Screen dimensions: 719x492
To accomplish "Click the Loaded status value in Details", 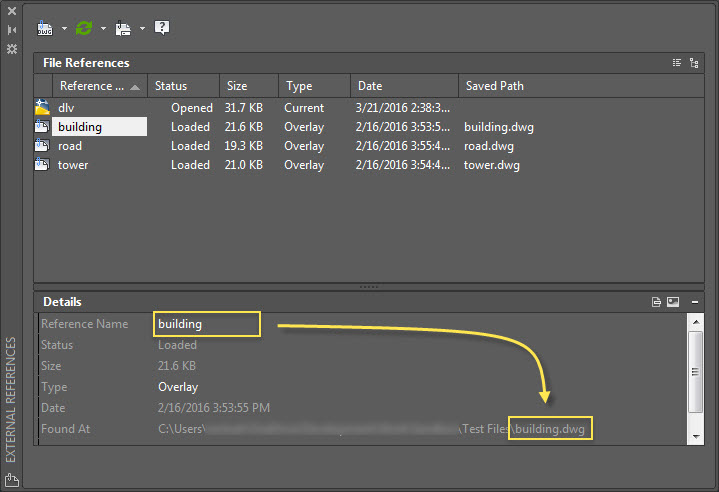I will pyautogui.click(x=177, y=345).
